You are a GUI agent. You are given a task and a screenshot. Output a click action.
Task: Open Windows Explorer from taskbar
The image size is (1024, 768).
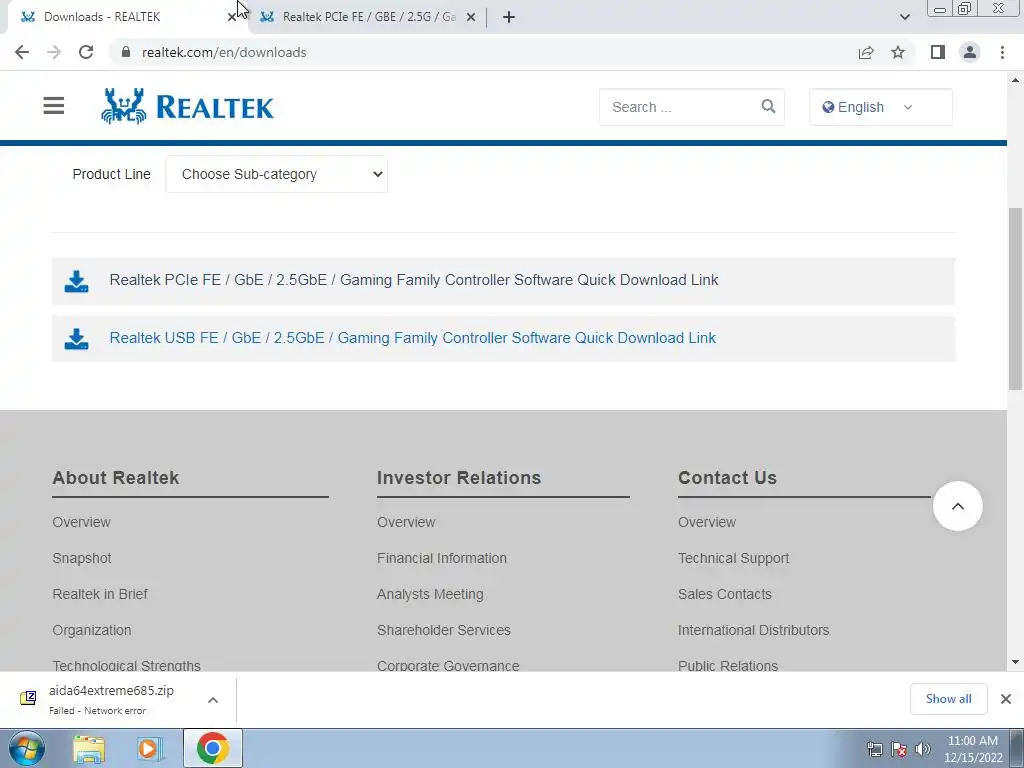click(x=89, y=749)
